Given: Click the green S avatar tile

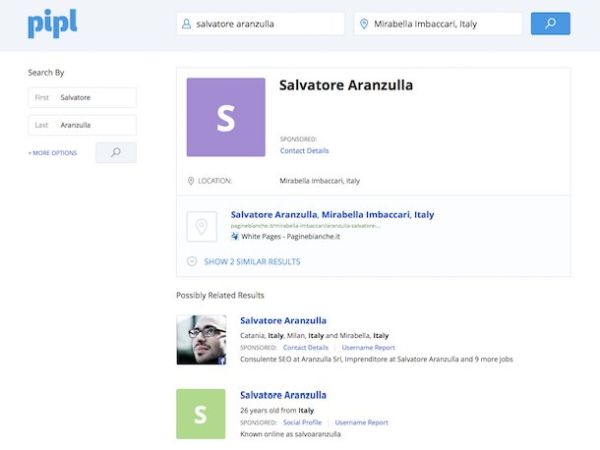Looking at the screenshot, I should pyautogui.click(x=201, y=414).
